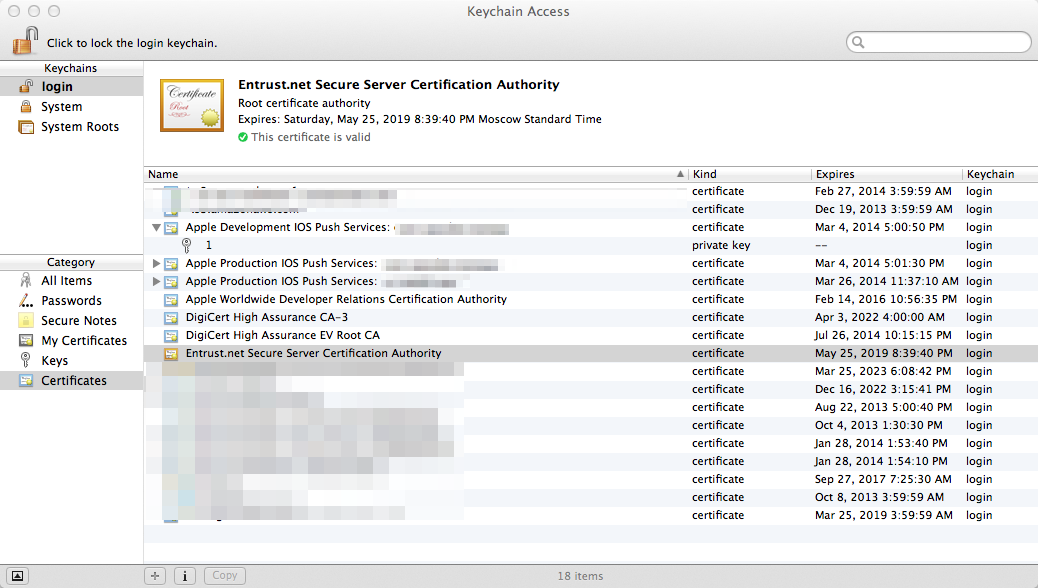1038x588 pixels.
Task: Click the Certificates category icon
Action: pyautogui.click(x=26, y=381)
